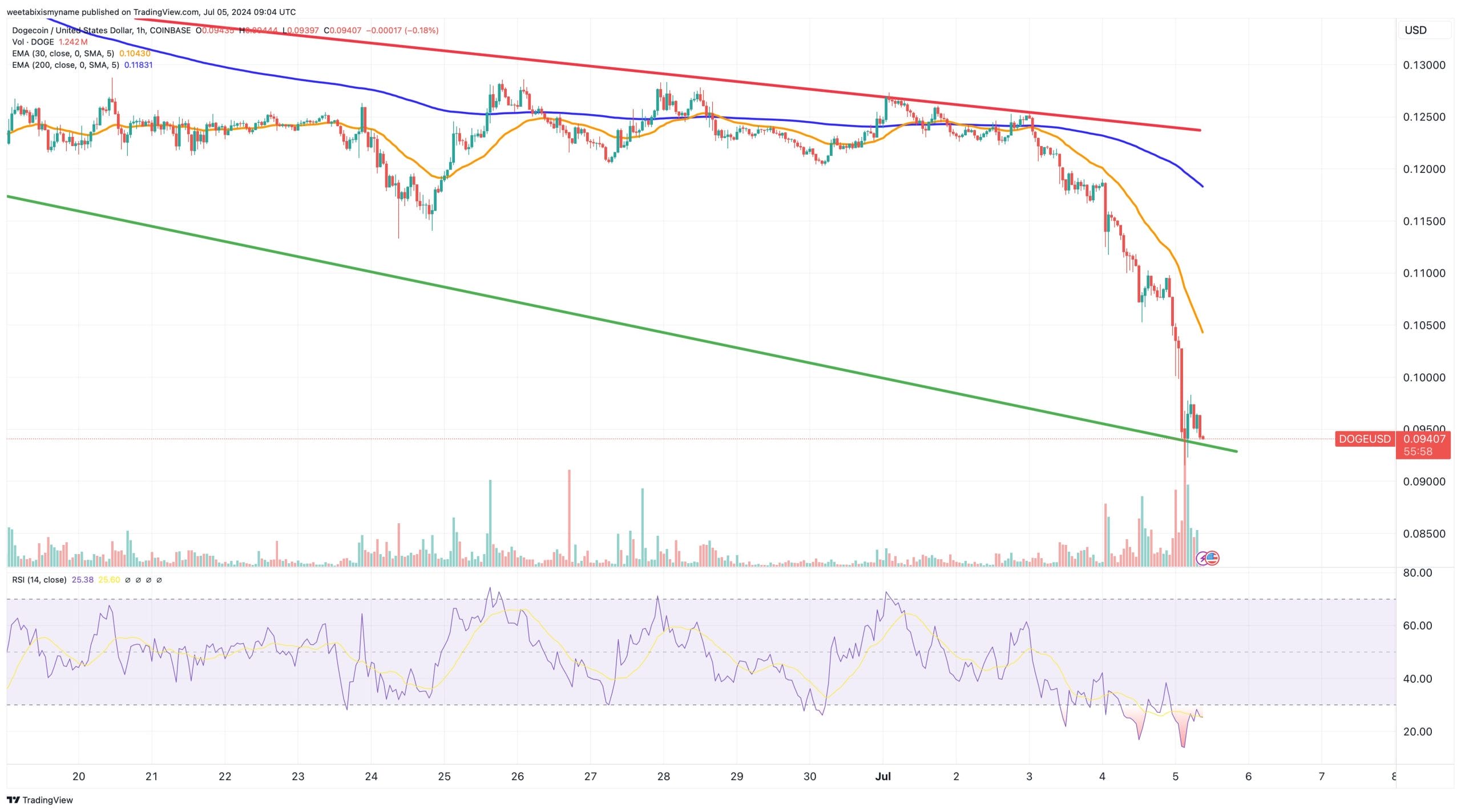Expand the RSI (14, close) indicator settings
The image size is (1461, 812).
[x=40, y=580]
